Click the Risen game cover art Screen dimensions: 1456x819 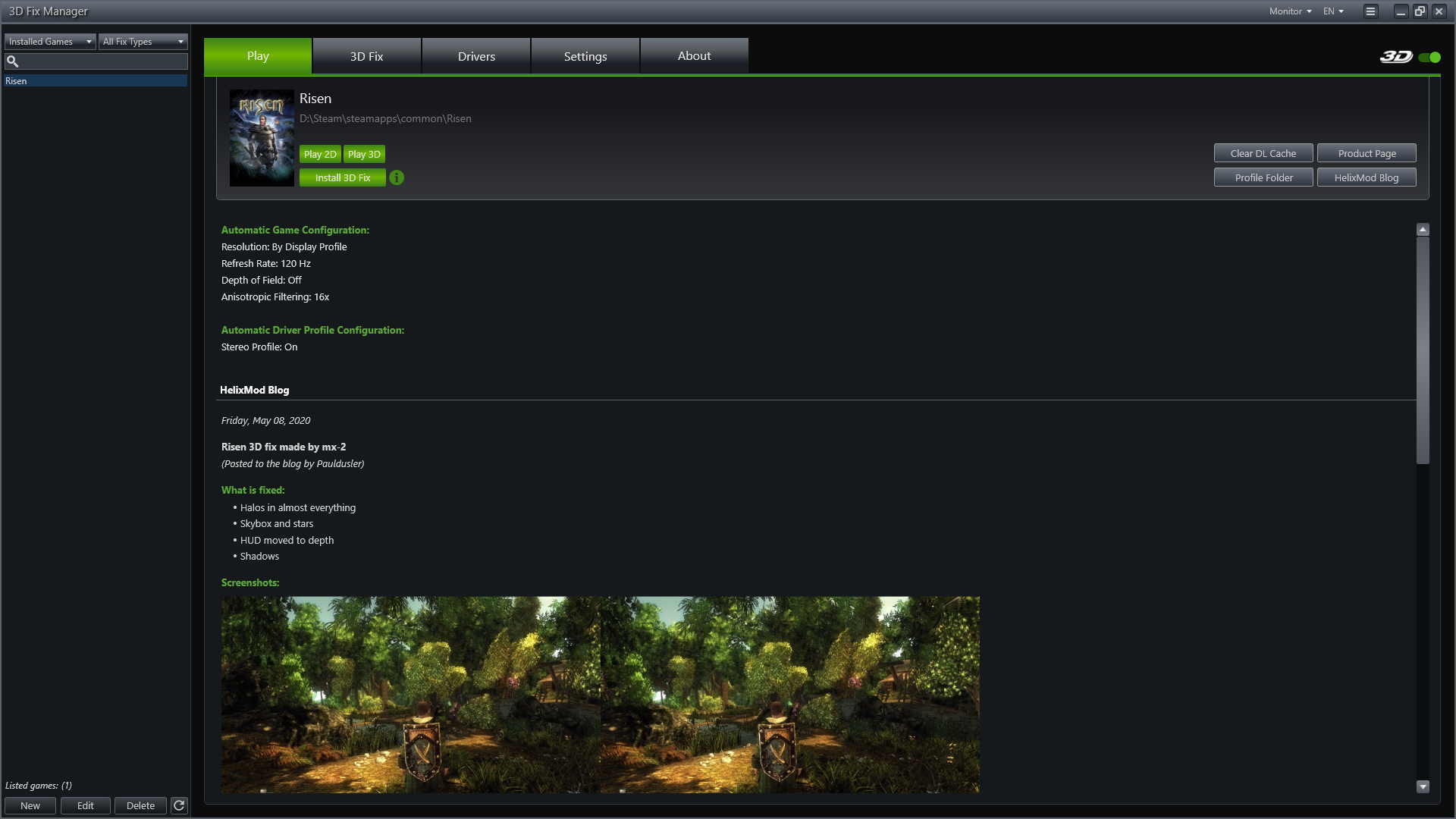pos(262,138)
